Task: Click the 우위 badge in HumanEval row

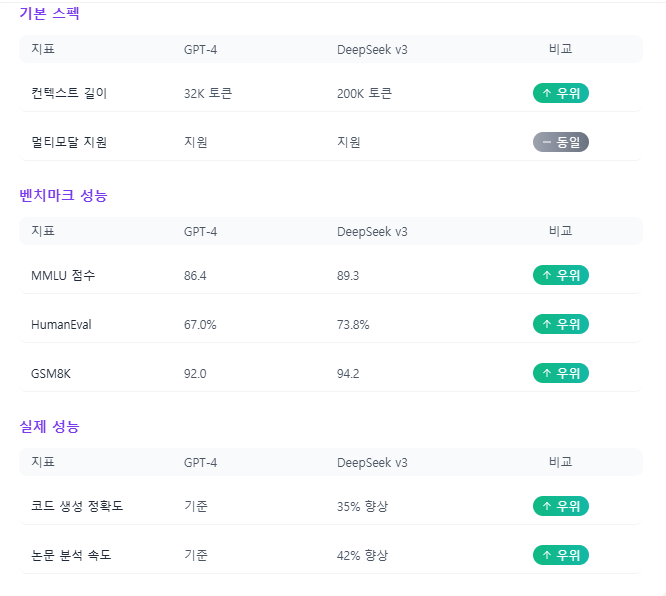Action: (561, 324)
